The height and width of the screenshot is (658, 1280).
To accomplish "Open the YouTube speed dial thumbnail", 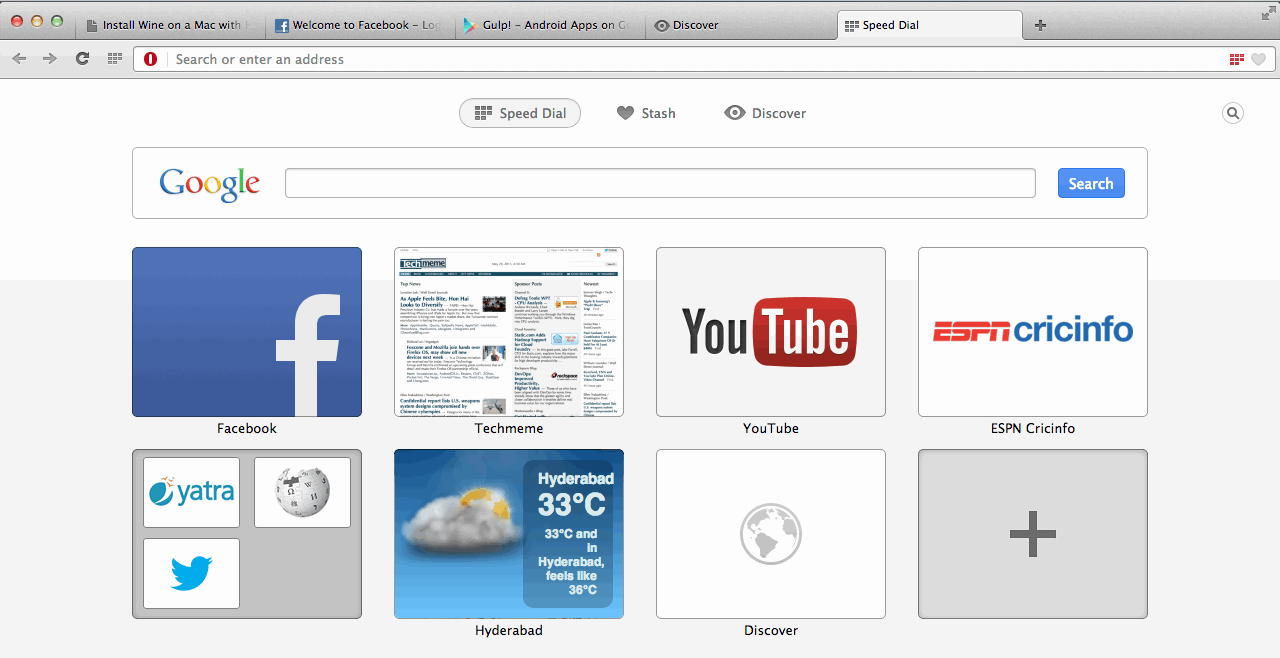I will 771,332.
